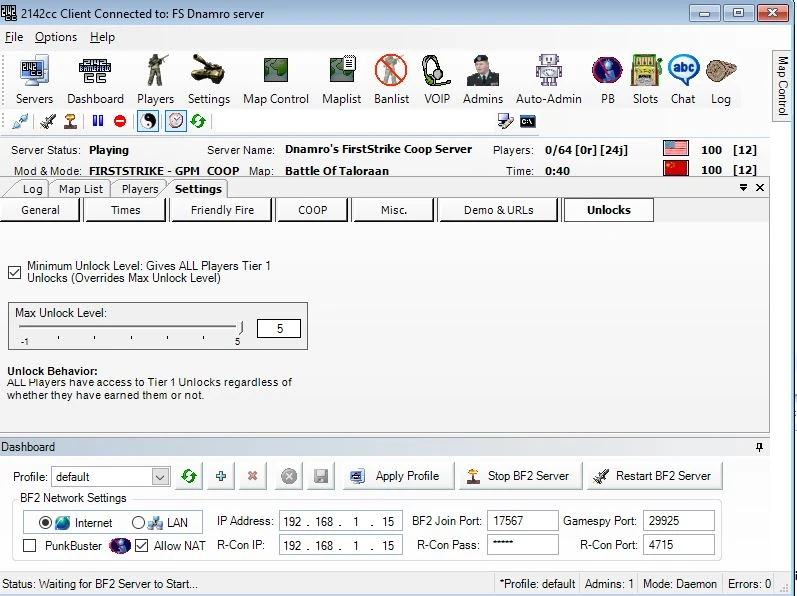Open the Friendly Fire settings section
The width and height of the screenshot is (797, 596).
pyautogui.click(x=222, y=210)
